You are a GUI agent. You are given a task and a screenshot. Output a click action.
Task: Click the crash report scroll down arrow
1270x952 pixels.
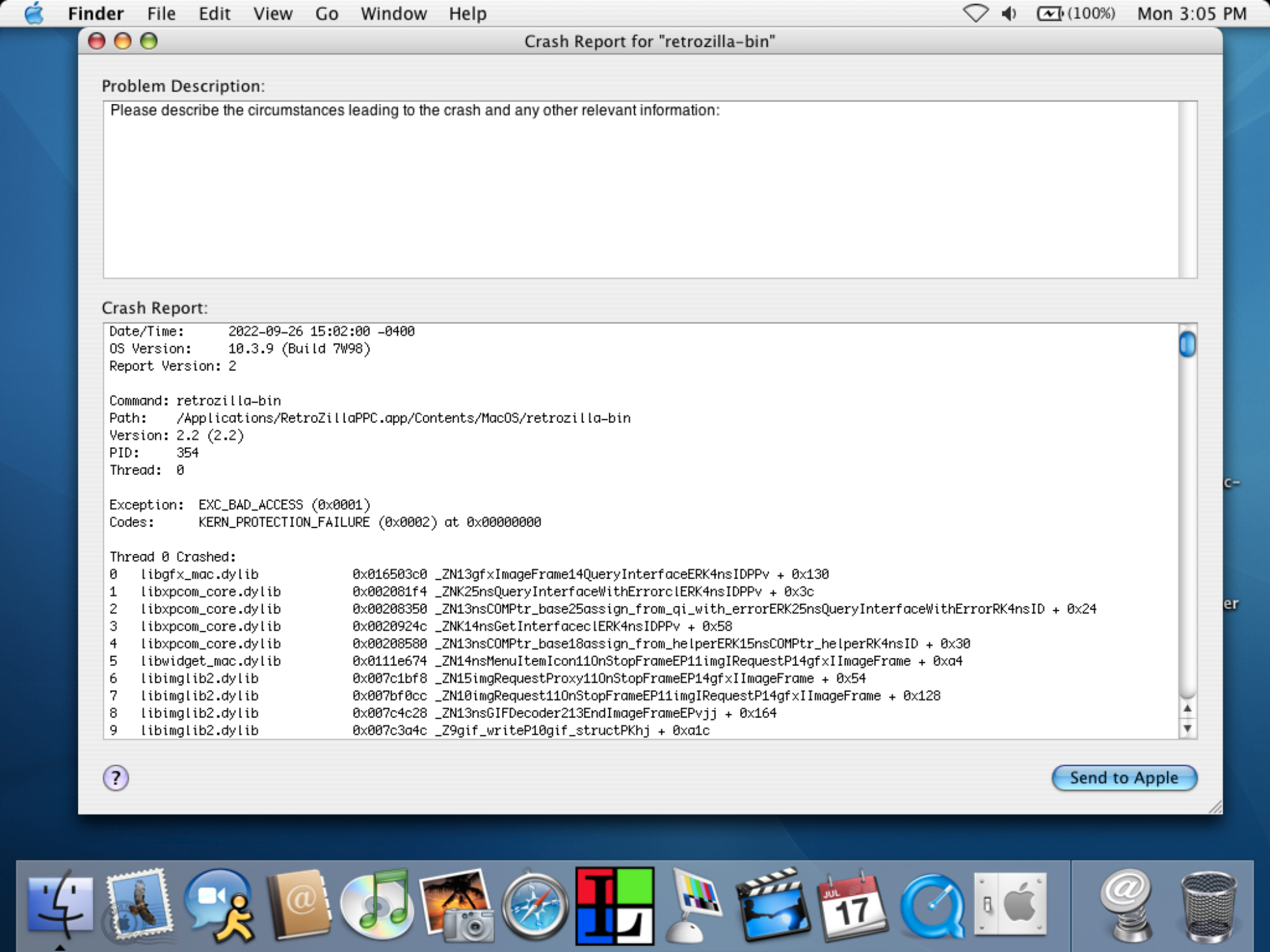pos(1187,729)
